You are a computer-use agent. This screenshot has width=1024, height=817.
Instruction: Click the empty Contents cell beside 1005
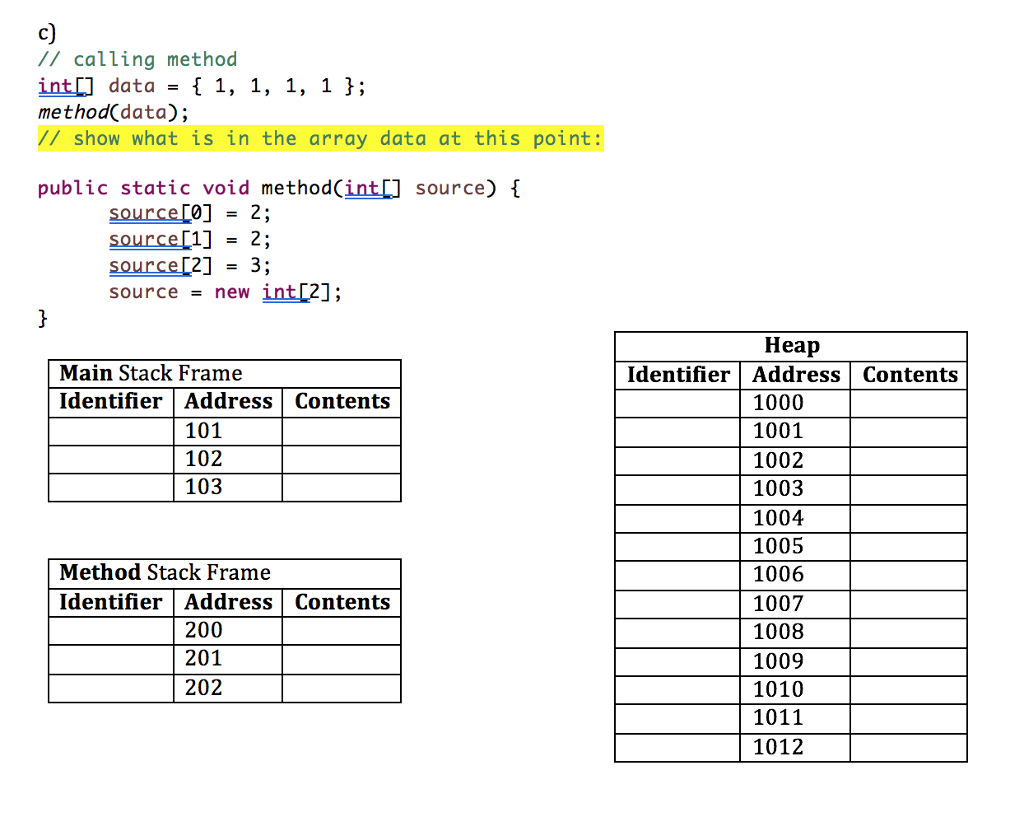[x=908, y=546]
